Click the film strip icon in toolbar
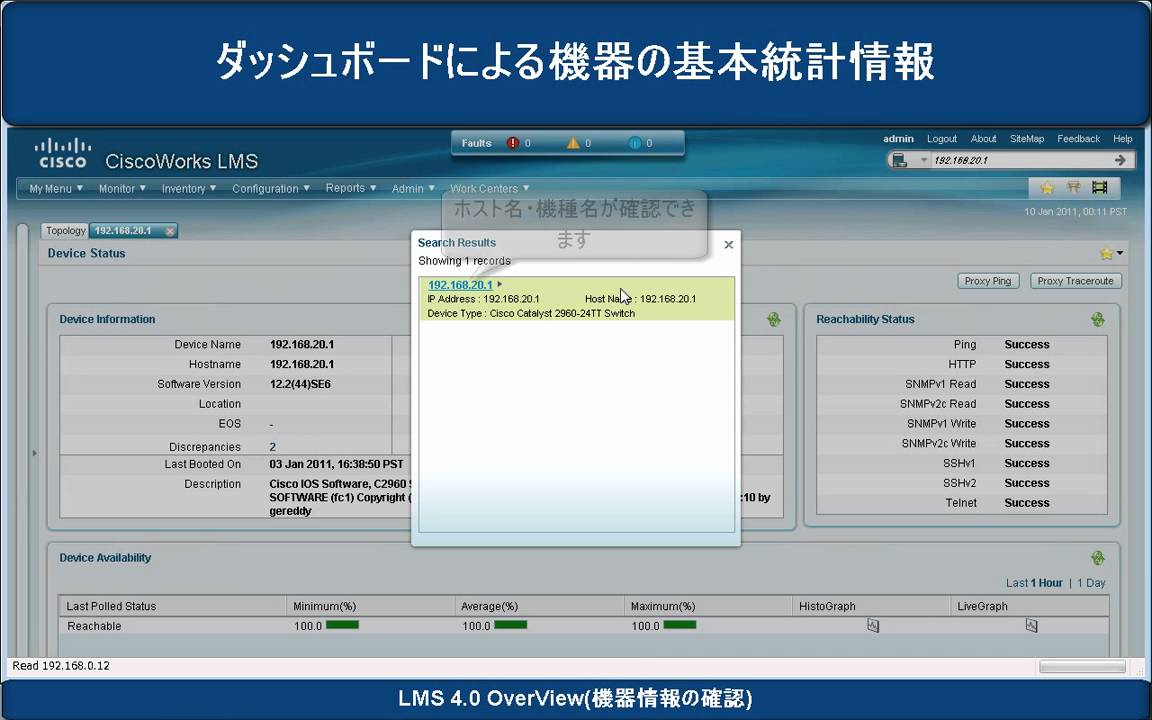This screenshot has width=1152, height=720. coord(1099,188)
